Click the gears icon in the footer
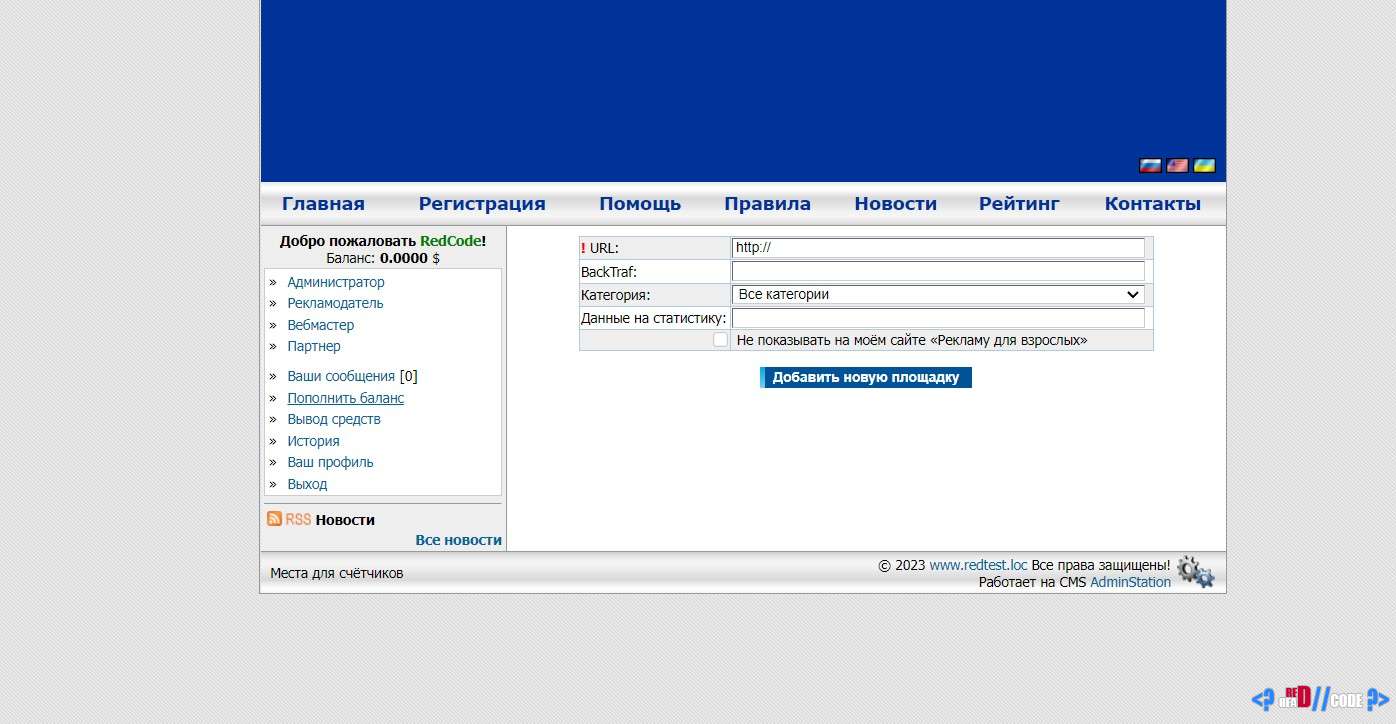 click(1195, 572)
